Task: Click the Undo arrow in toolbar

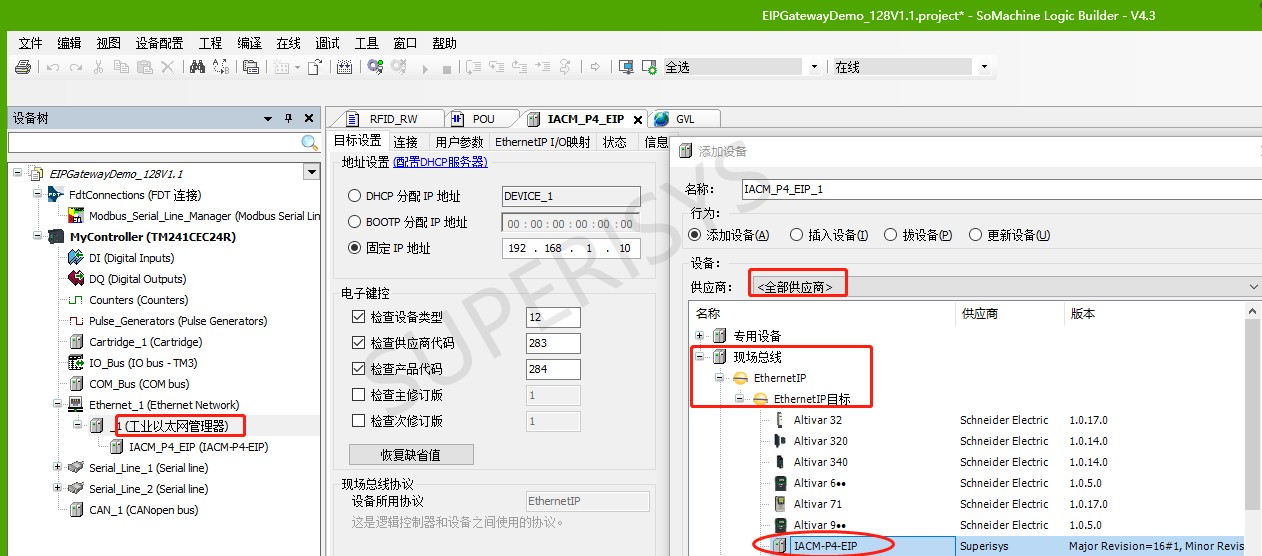Action: click(x=52, y=67)
